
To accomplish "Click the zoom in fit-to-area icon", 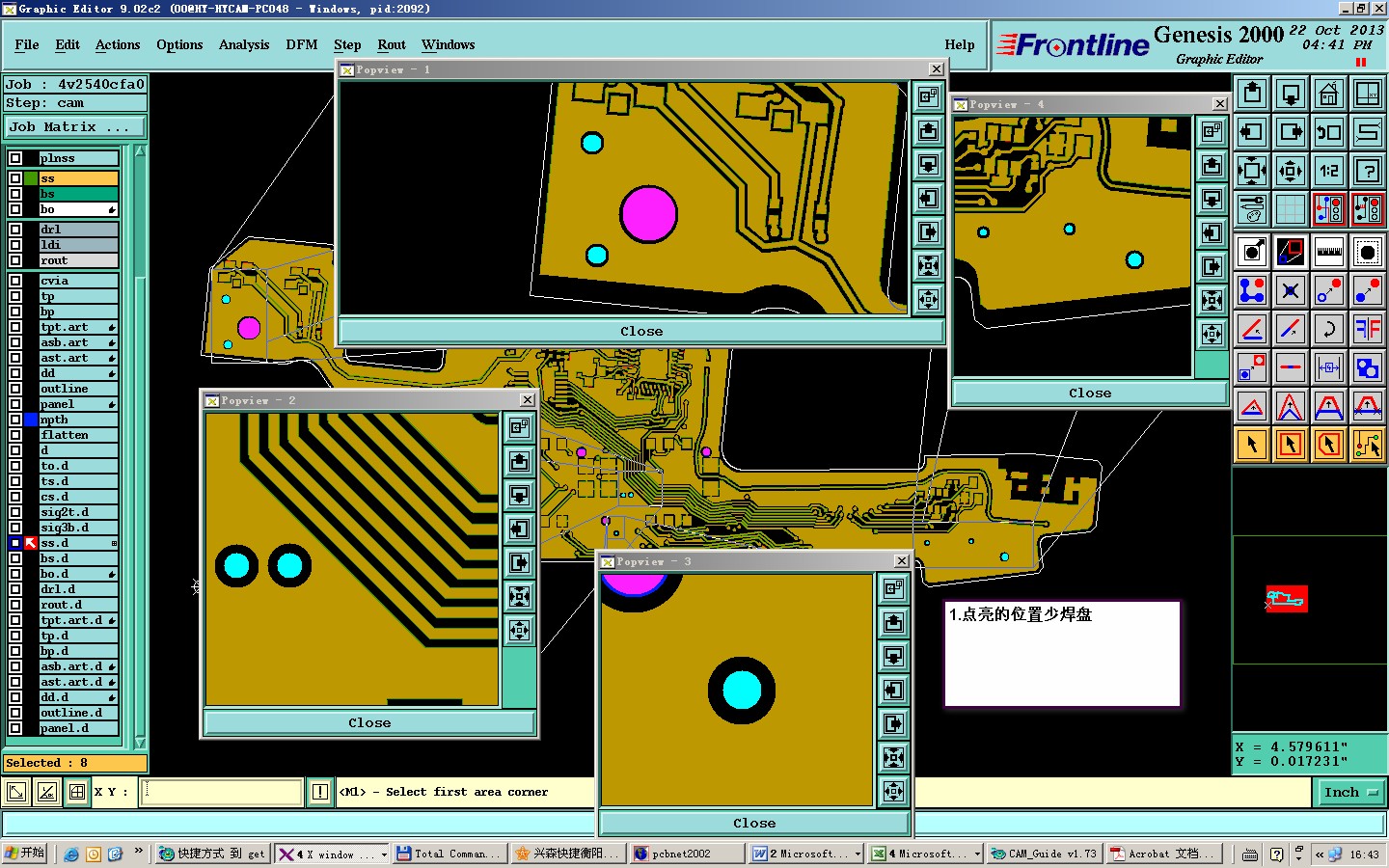I will click(x=1252, y=171).
